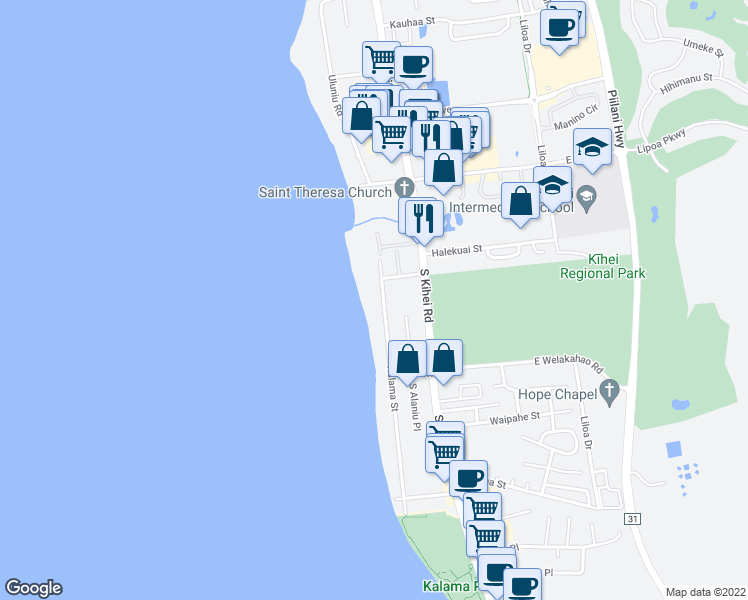
Task: Select the Hope Chapel label
Action: tap(558, 394)
